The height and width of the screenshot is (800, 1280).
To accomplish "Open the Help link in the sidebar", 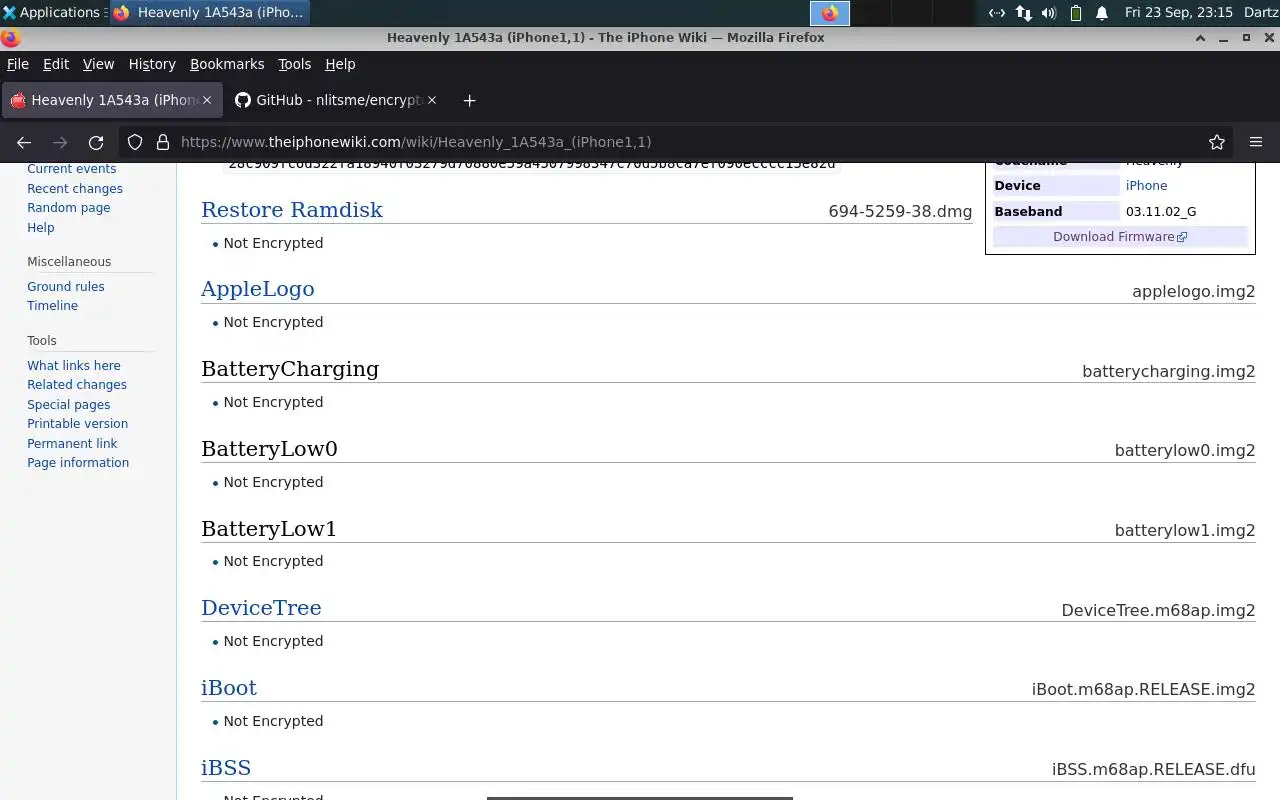I will coord(41,228).
